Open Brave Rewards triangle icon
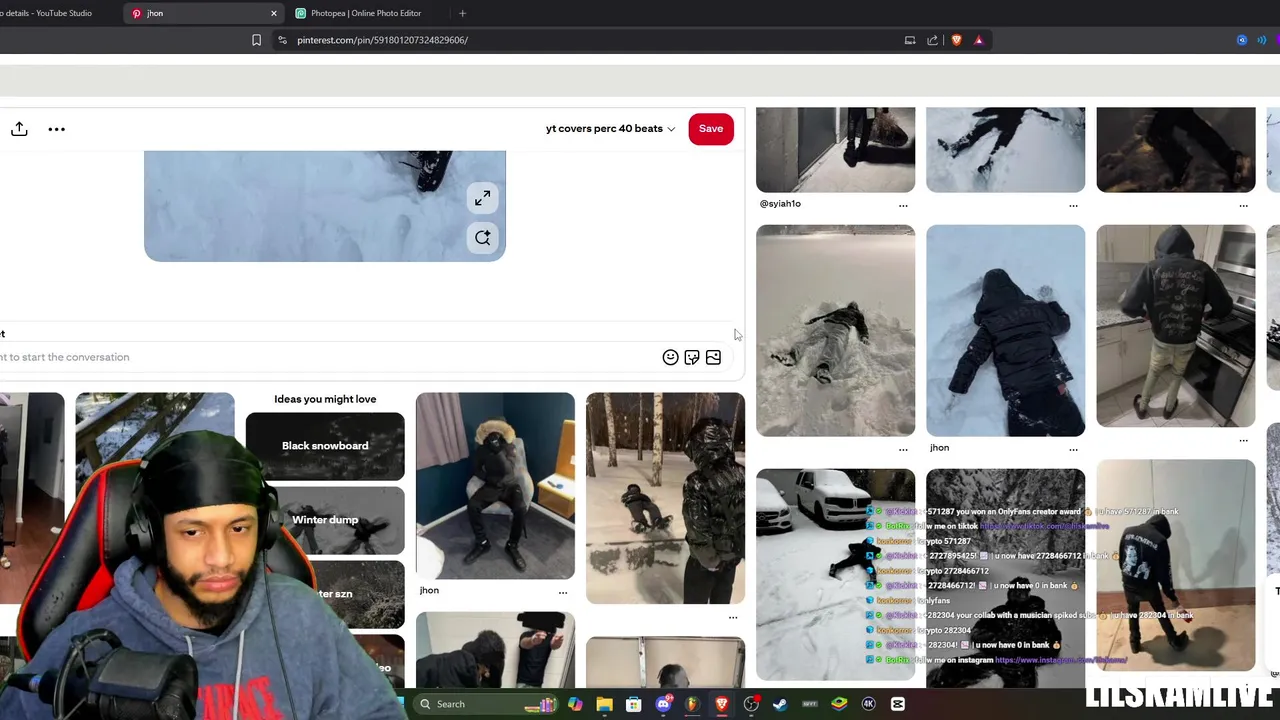The height and width of the screenshot is (720, 1280). 979,40
